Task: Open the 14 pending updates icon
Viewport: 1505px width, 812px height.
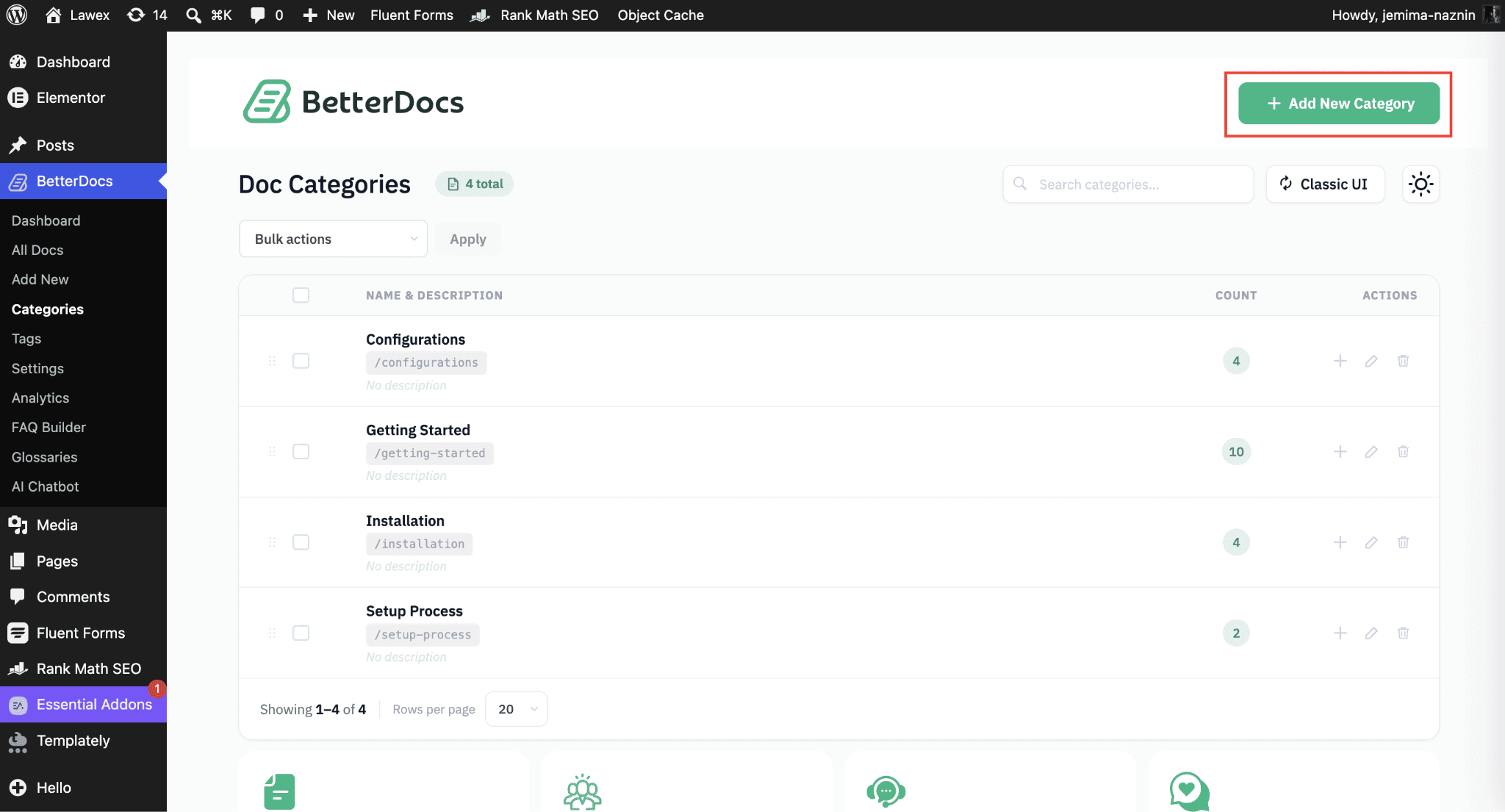Action: pos(136,15)
